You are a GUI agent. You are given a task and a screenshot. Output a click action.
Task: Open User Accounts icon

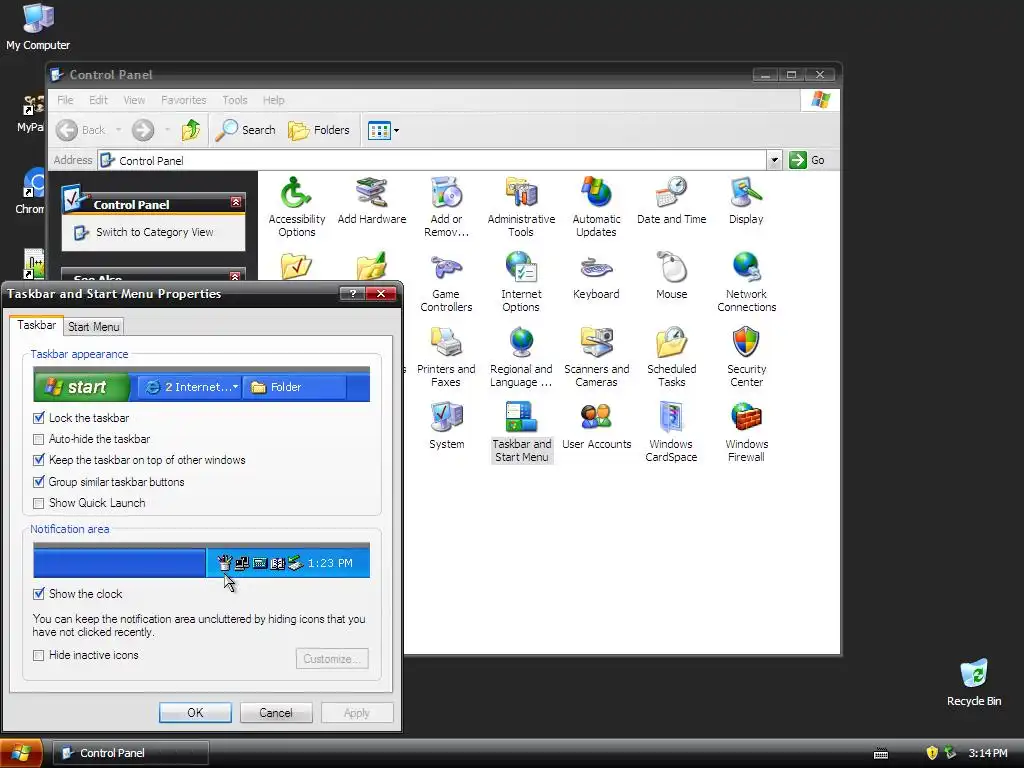(596, 426)
